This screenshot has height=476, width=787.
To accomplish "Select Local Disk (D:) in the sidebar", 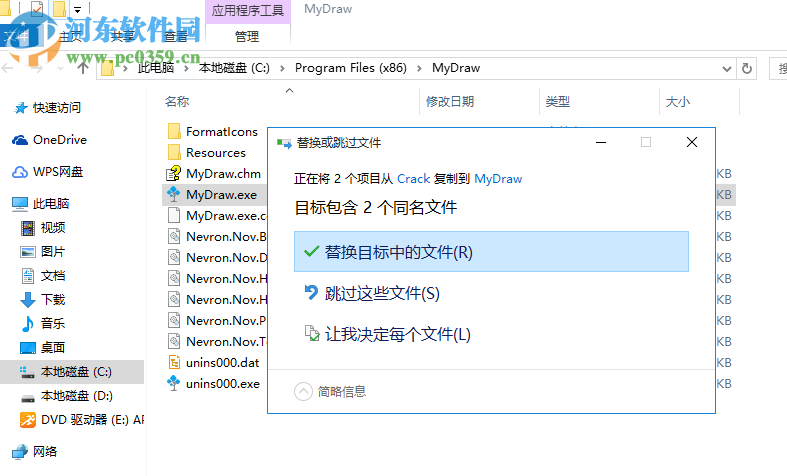I will [76, 396].
